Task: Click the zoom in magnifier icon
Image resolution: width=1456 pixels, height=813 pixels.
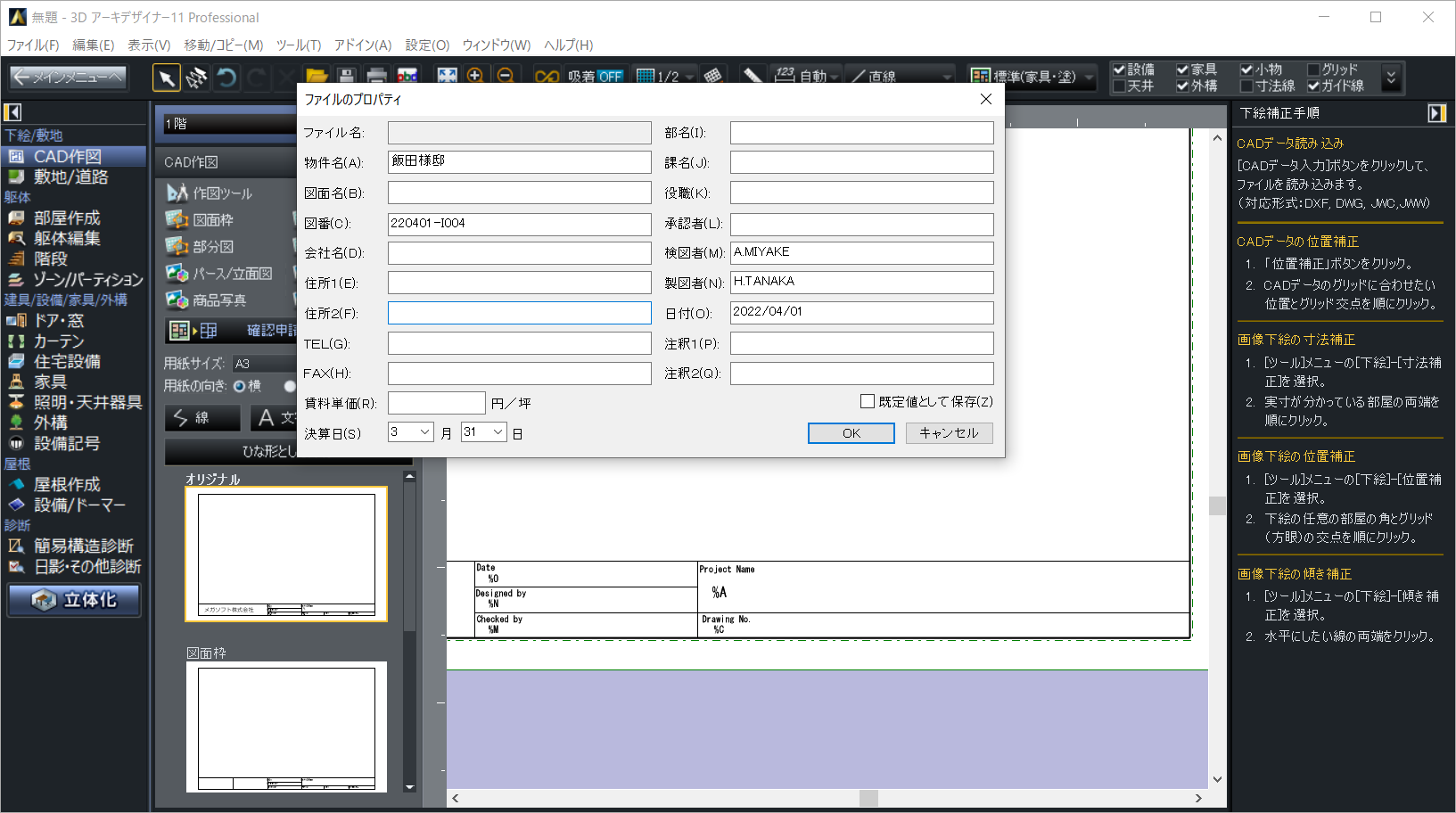Action: point(474,77)
